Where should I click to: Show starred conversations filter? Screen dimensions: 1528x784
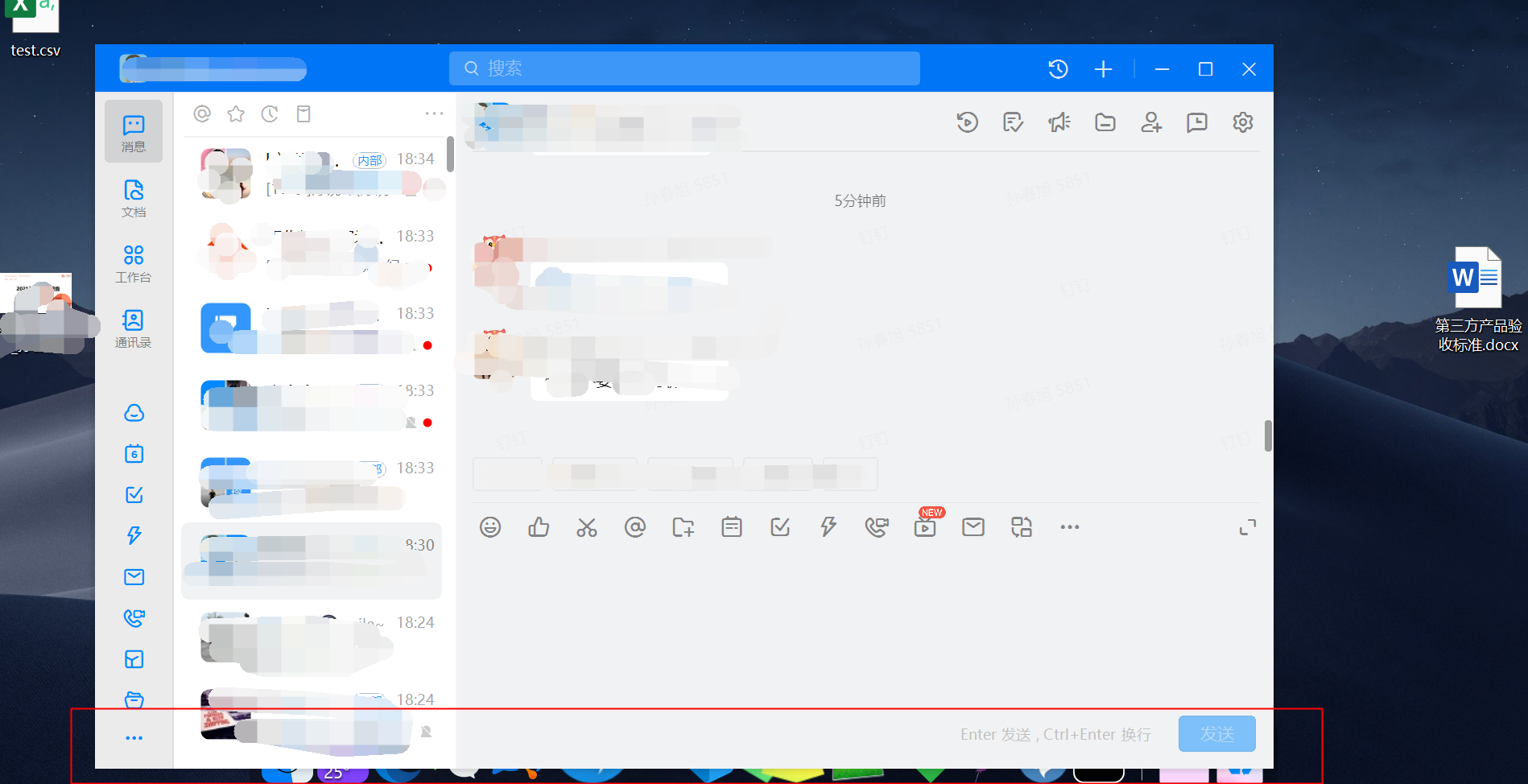pyautogui.click(x=236, y=114)
